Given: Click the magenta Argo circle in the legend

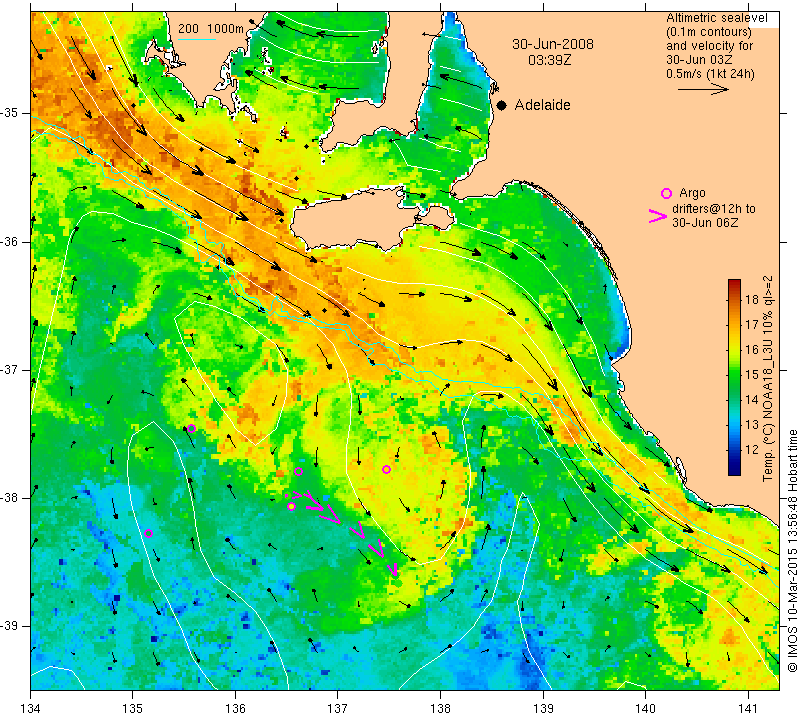Looking at the screenshot, I should [666, 193].
